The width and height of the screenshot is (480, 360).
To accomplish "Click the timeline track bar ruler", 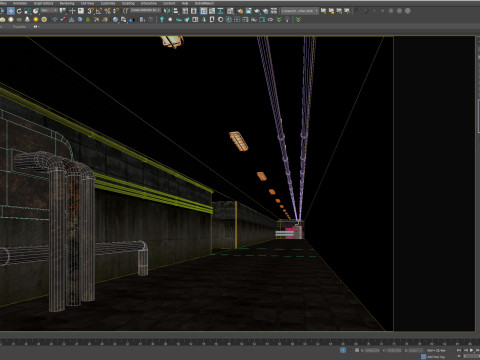I will pyautogui.click(x=240, y=342).
